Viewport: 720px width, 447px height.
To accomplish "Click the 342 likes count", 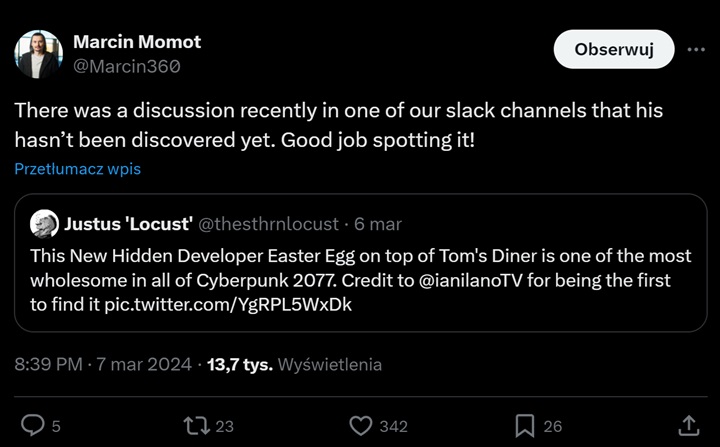I will [394, 426].
